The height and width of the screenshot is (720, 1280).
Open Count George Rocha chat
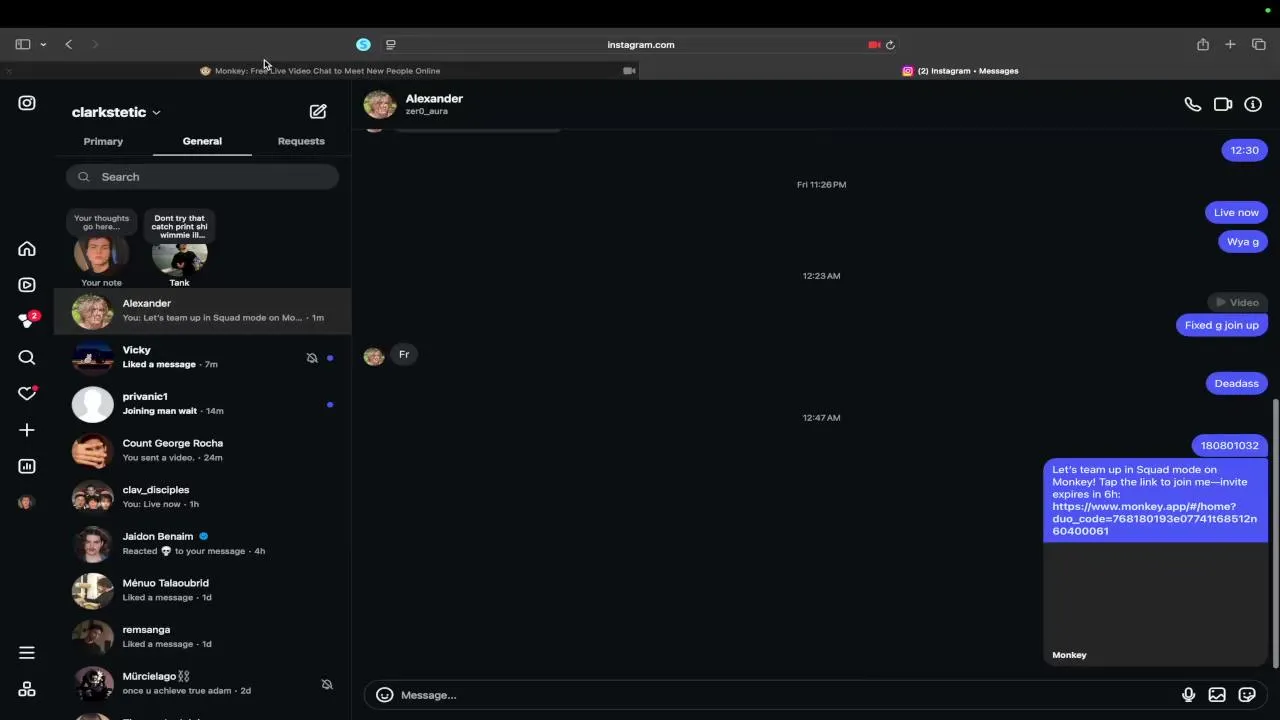coord(202,451)
